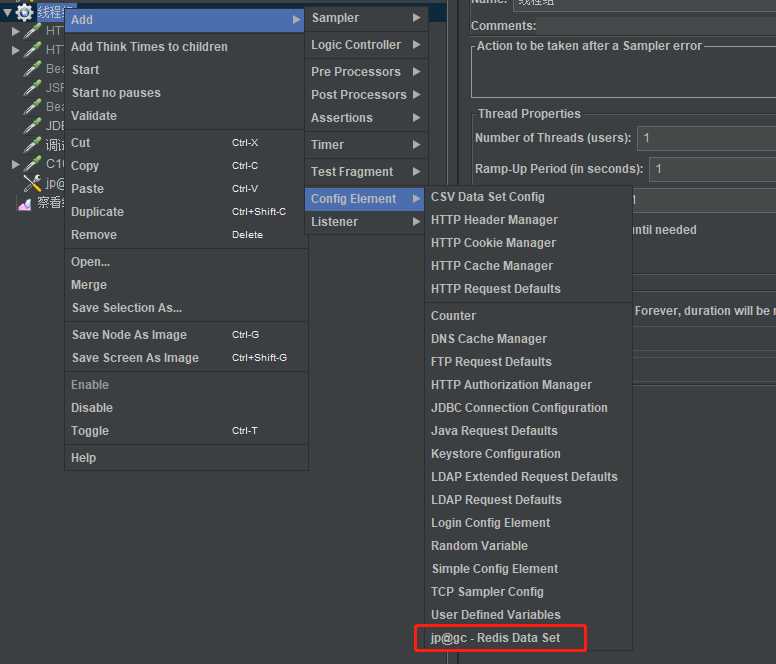The image size is (776, 664).
Task: Choose Validate in context menu
Action: (185, 115)
